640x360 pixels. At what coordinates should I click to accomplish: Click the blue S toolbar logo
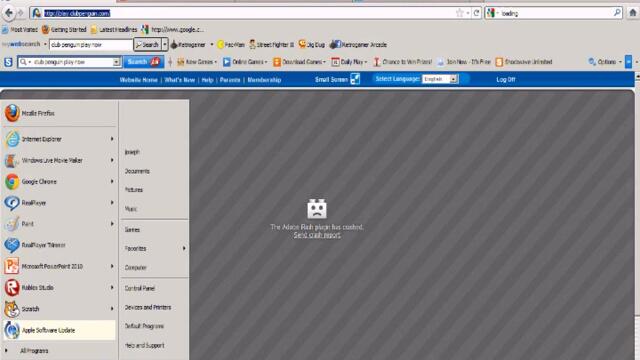(x=8, y=62)
